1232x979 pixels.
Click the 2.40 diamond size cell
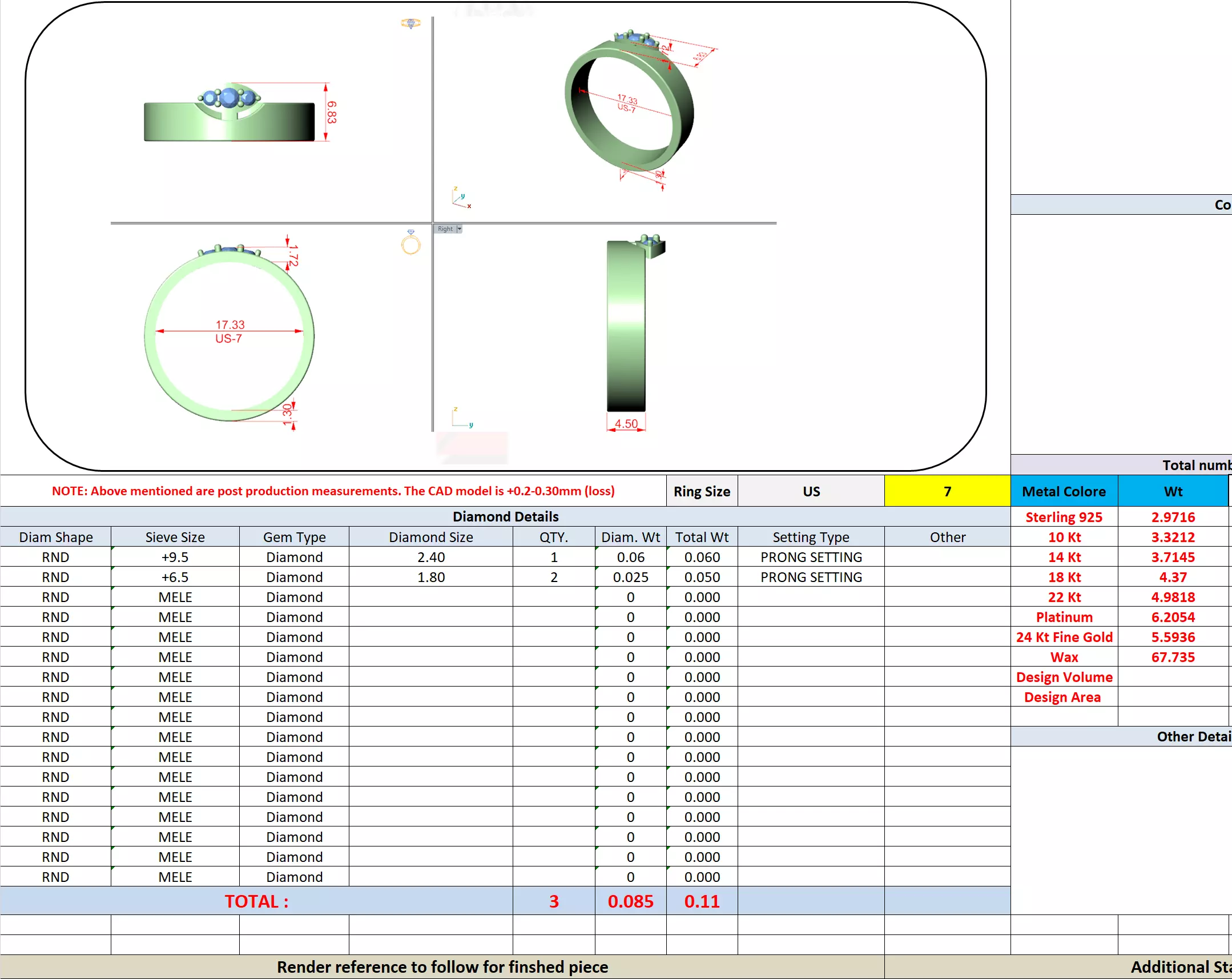[430, 557]
